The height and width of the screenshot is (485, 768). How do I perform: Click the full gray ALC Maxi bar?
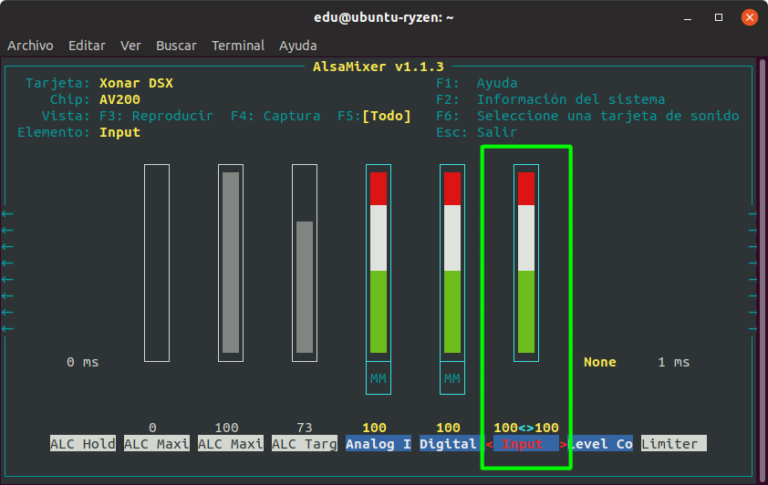point(231,263)
